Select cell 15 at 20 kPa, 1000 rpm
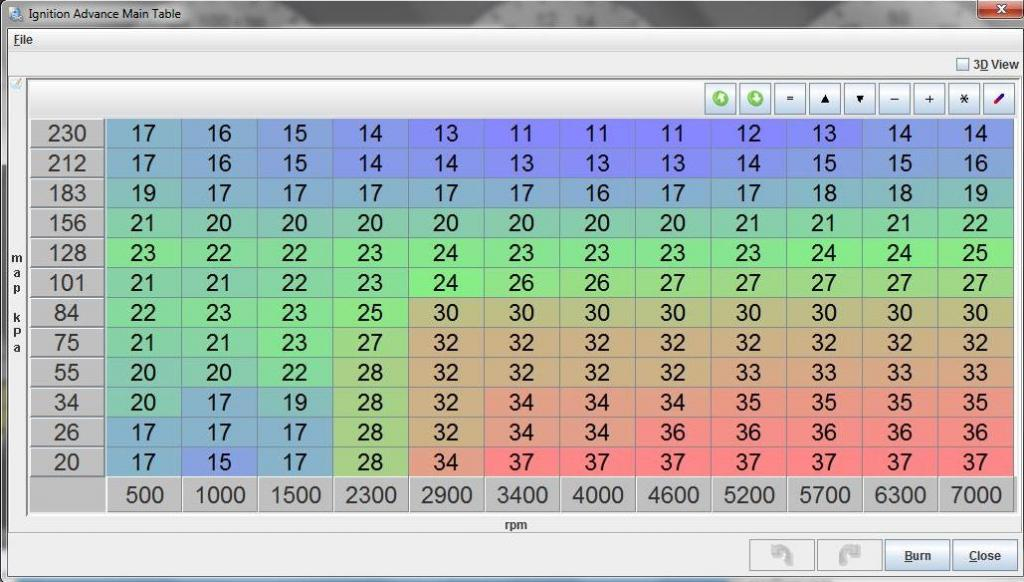 pos(219,462)
